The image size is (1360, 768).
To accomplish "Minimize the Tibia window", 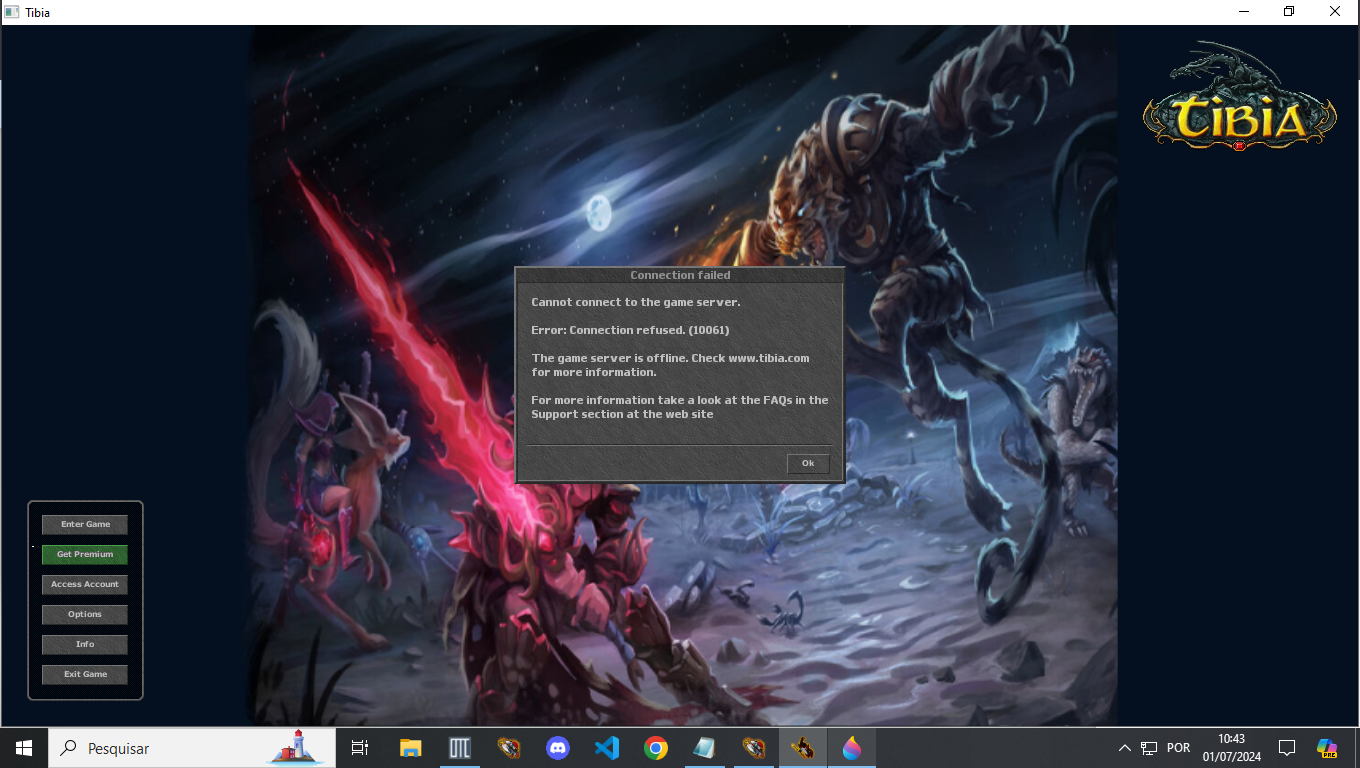I will 1243,12.
